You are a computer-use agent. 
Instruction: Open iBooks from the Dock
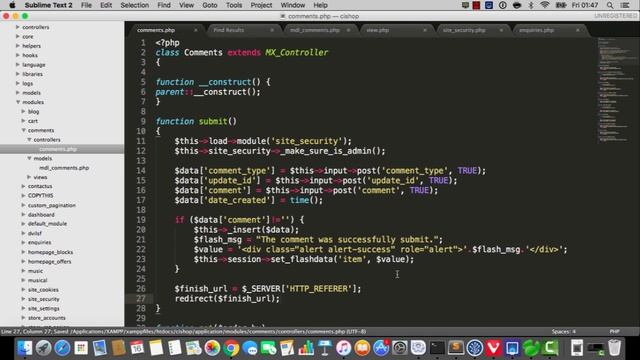pyautogui.click(x=362, y=348)
